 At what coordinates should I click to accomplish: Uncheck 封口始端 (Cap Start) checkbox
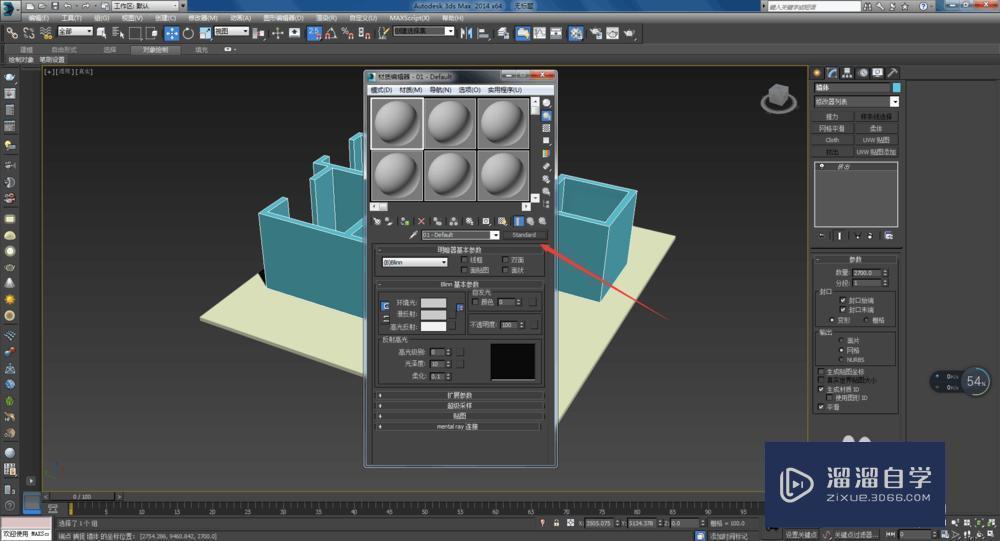(x=842, y=300)
